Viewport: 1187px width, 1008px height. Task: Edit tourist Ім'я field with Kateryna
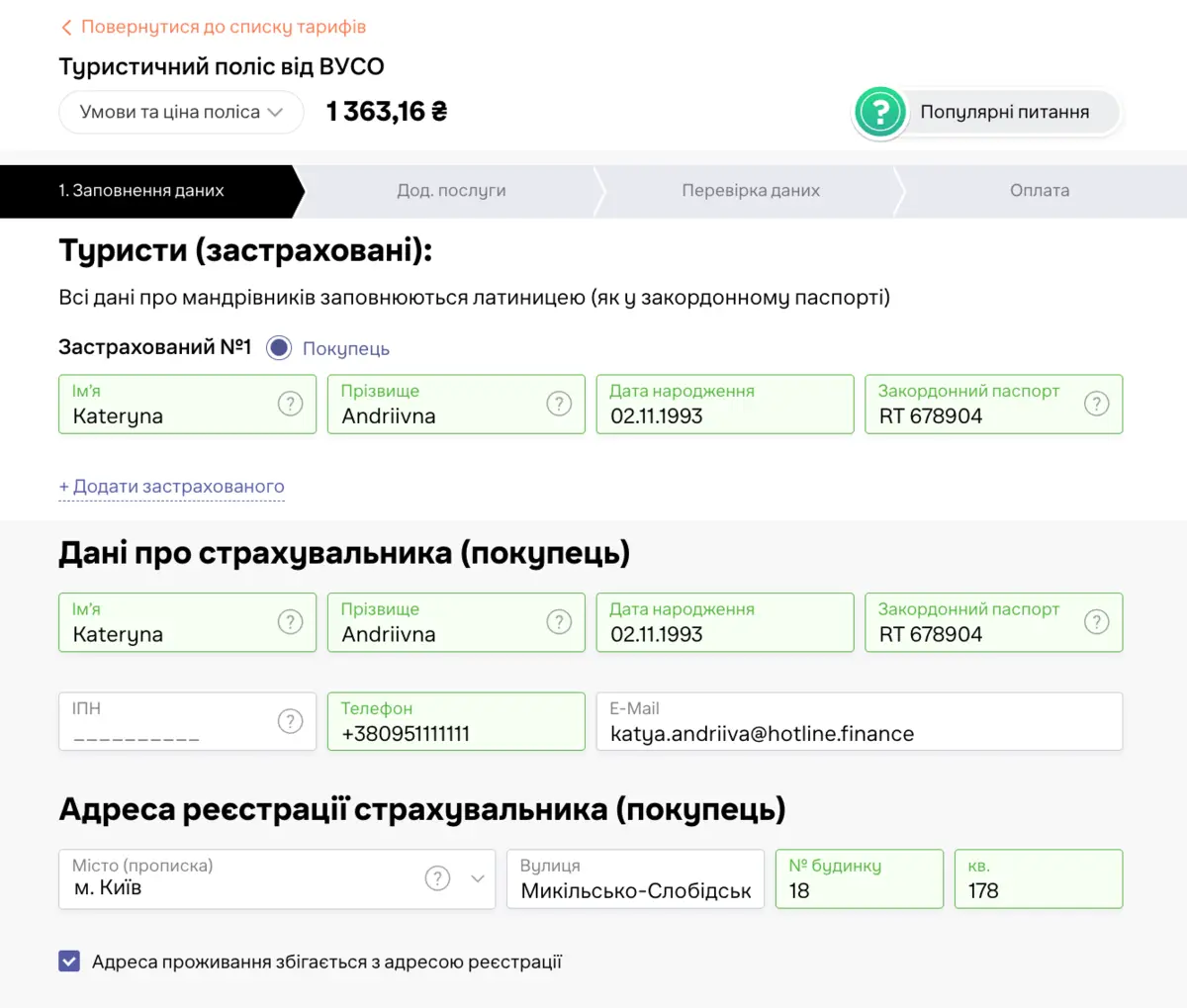[188, 404]
